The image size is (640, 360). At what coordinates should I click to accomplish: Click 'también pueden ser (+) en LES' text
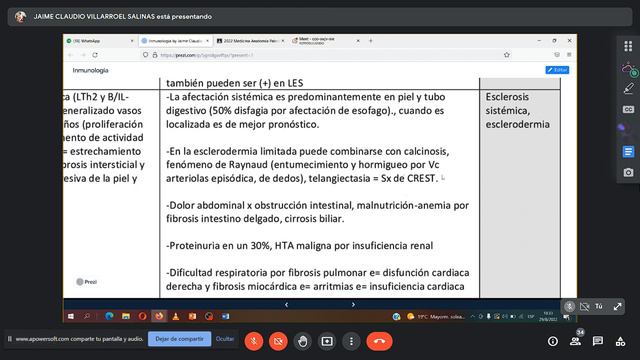[234, 83]
